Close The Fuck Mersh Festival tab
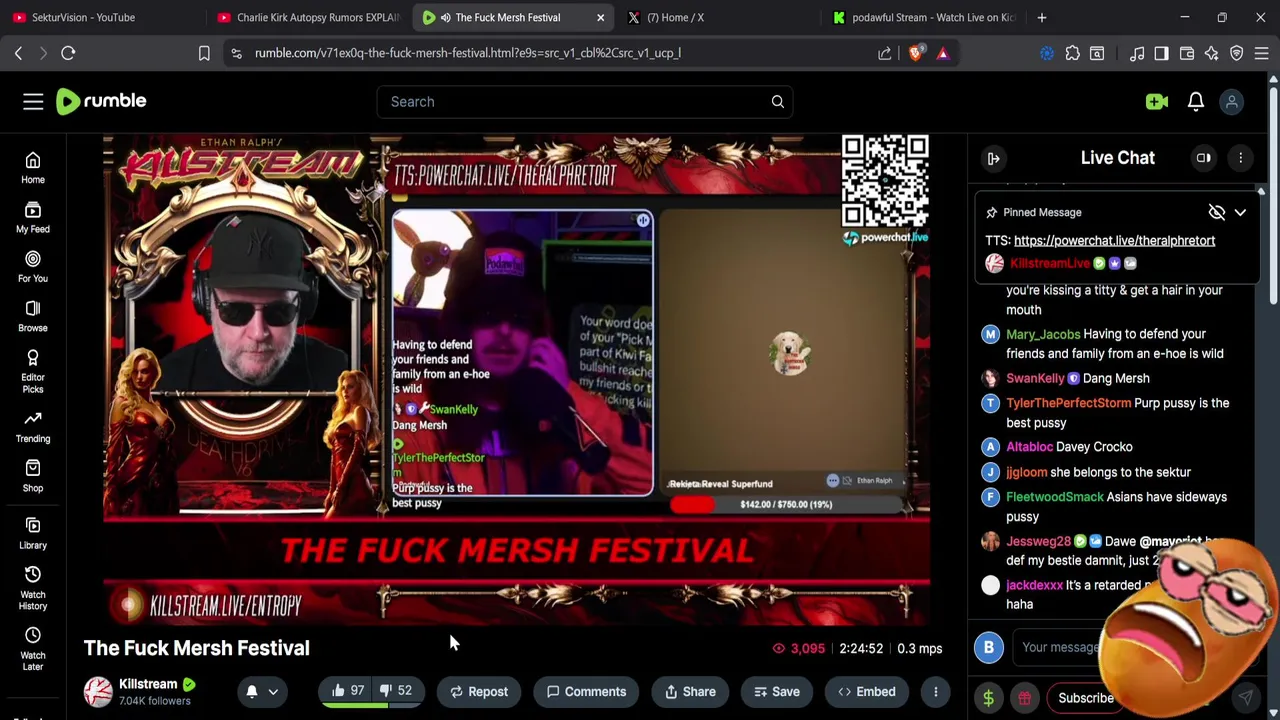 600,17
